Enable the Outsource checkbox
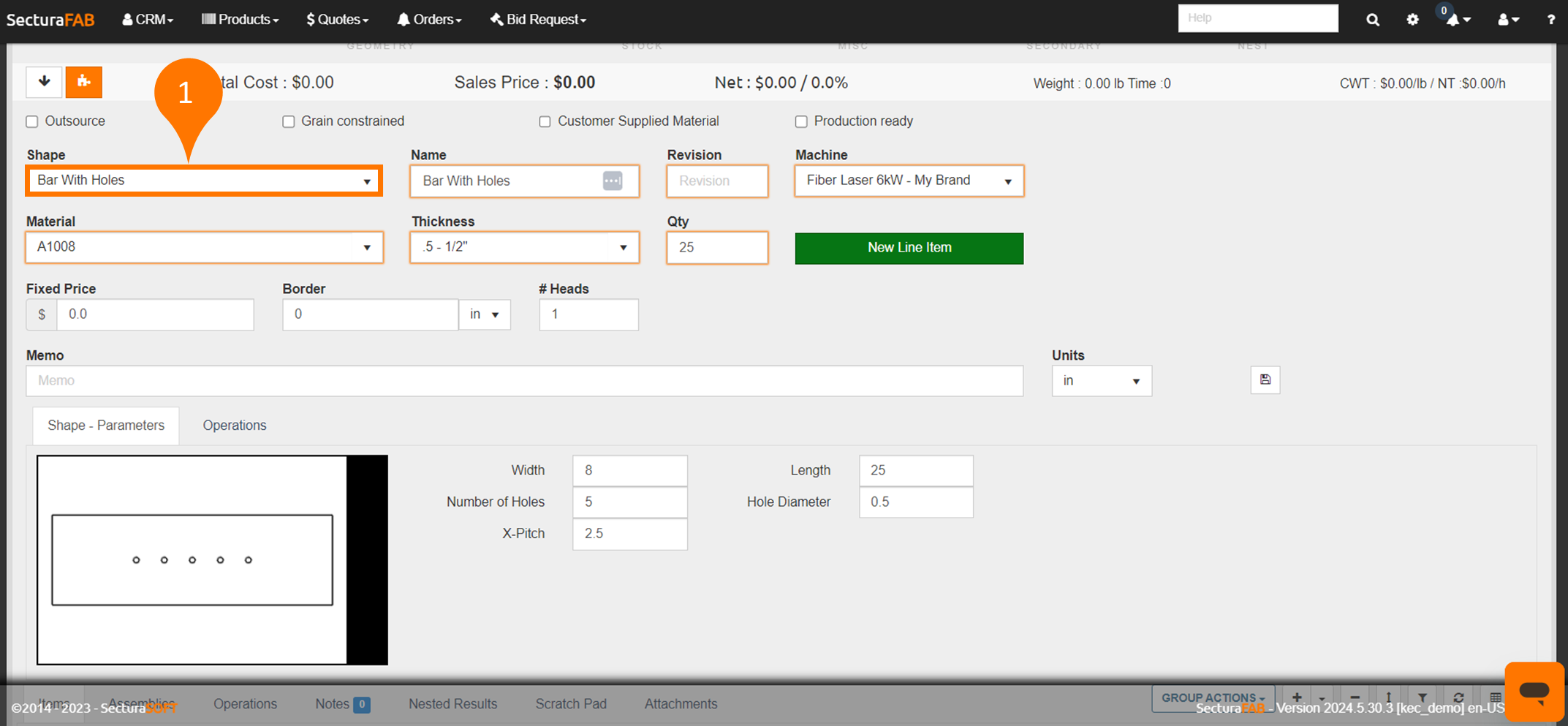1568x726 pixels. (x=32, y=121)
